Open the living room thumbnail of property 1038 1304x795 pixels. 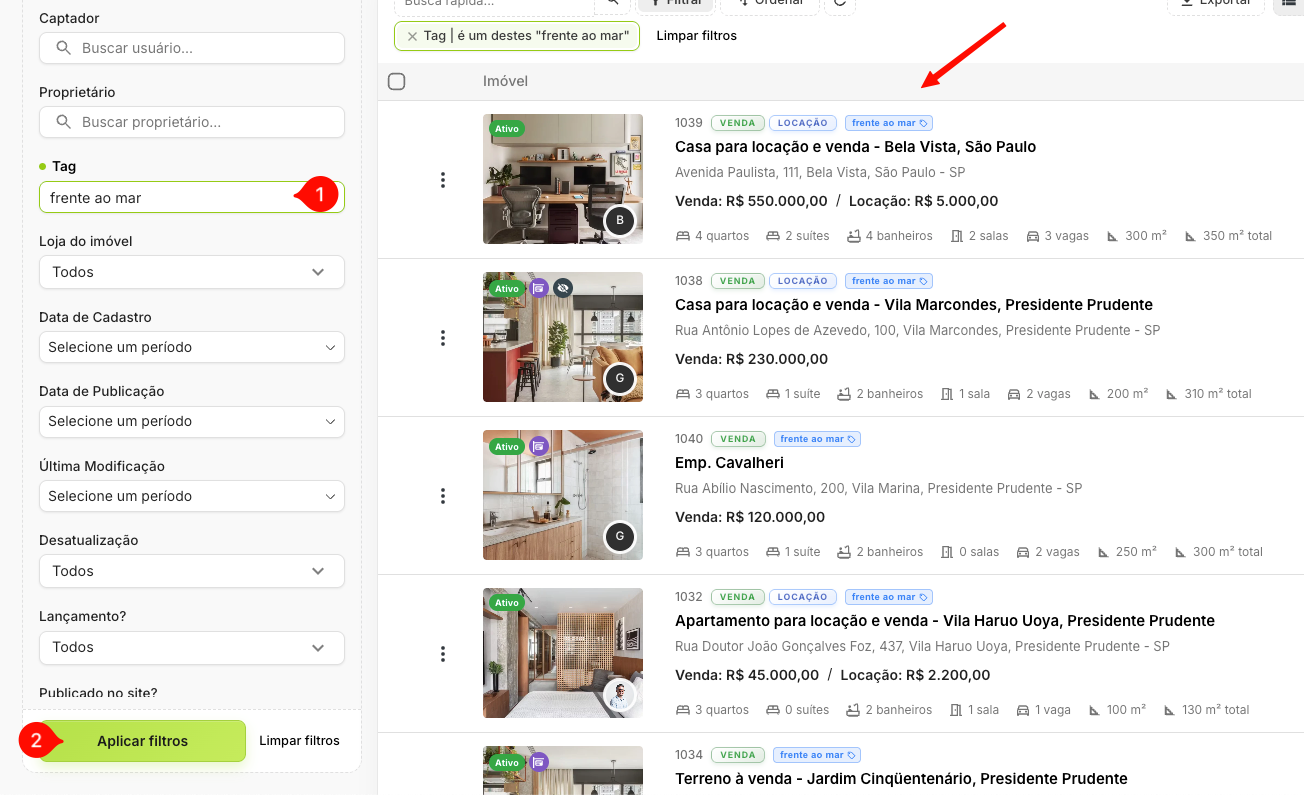[563, 337]
